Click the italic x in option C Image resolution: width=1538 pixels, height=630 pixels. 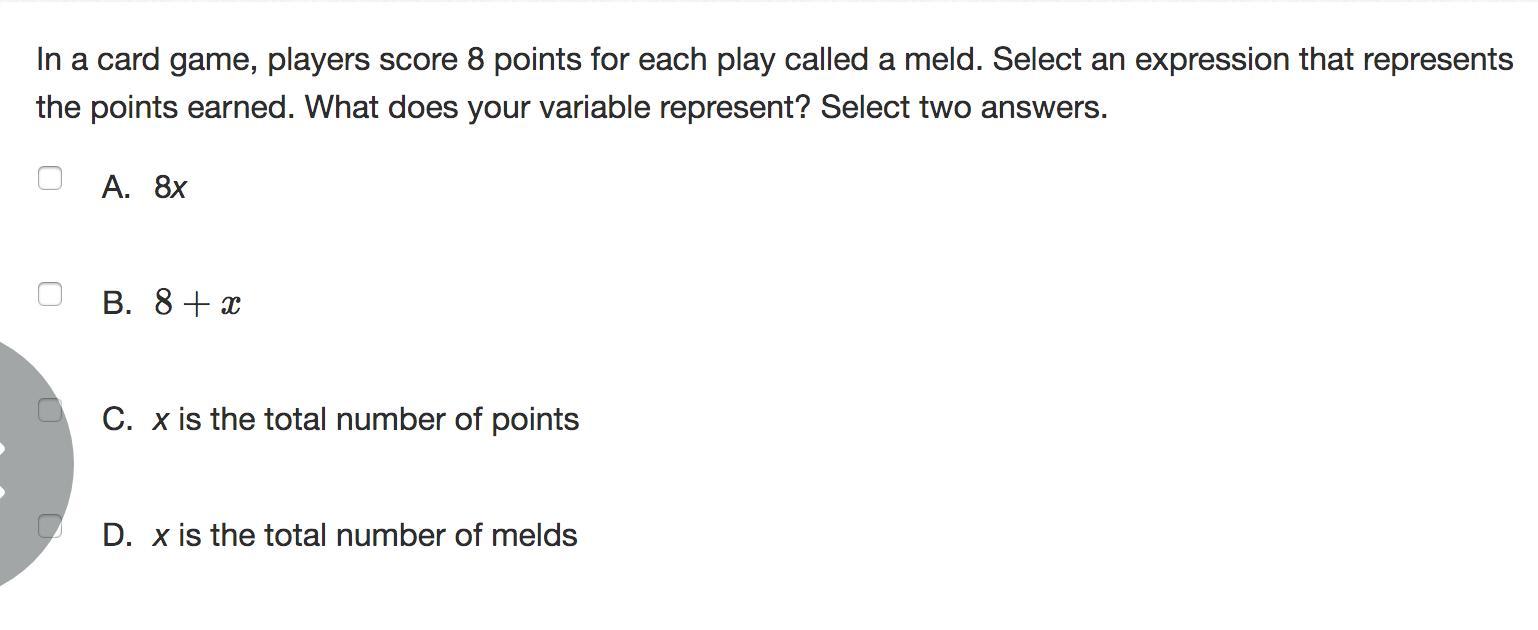pos(160,421)
